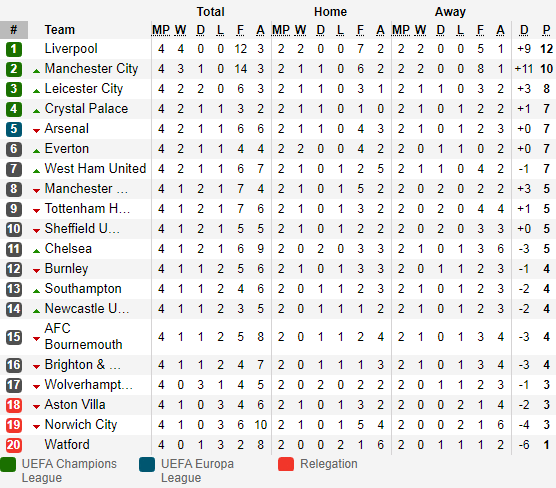Image resolution: width=556 pixels, height=488 pixels.
Task: Click Arsenal's blue rank 5 badge
Action: (14, 129)
